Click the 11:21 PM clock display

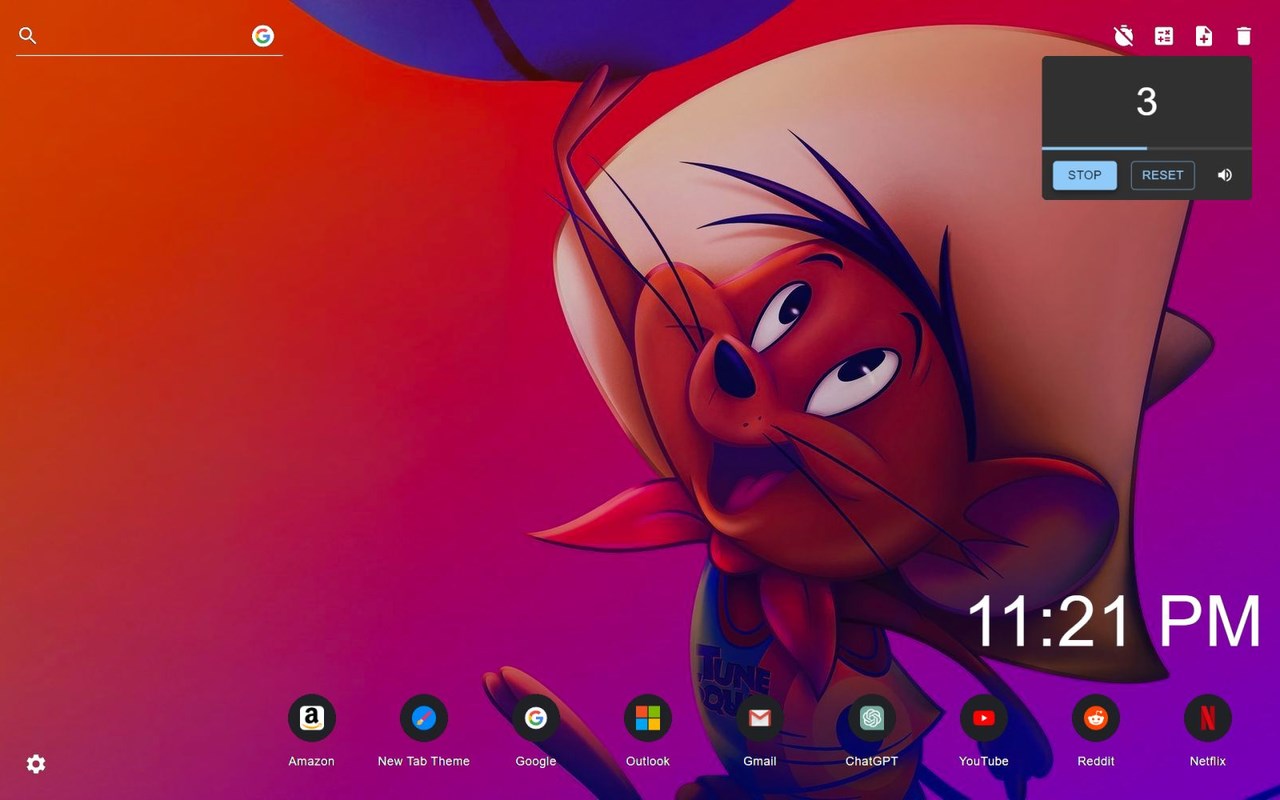tap(1114, 621)
